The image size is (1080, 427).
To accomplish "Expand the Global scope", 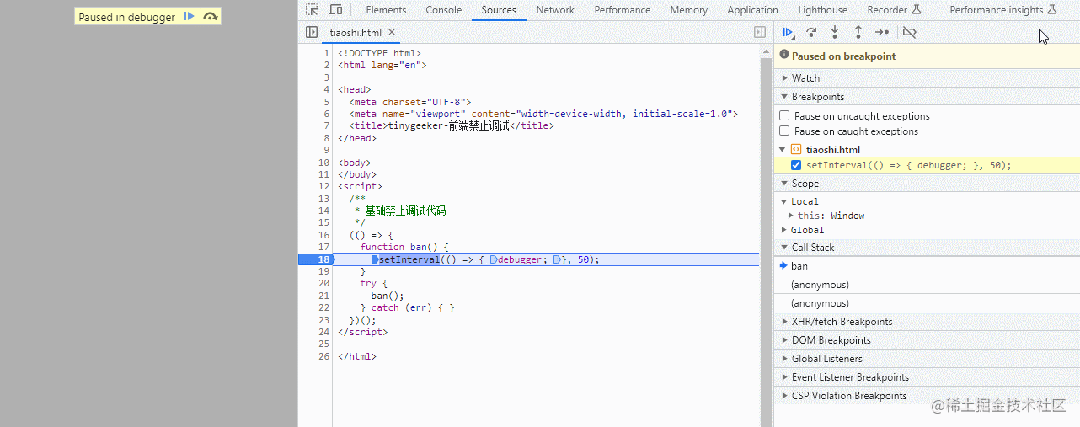I will [x=784, y=229].
